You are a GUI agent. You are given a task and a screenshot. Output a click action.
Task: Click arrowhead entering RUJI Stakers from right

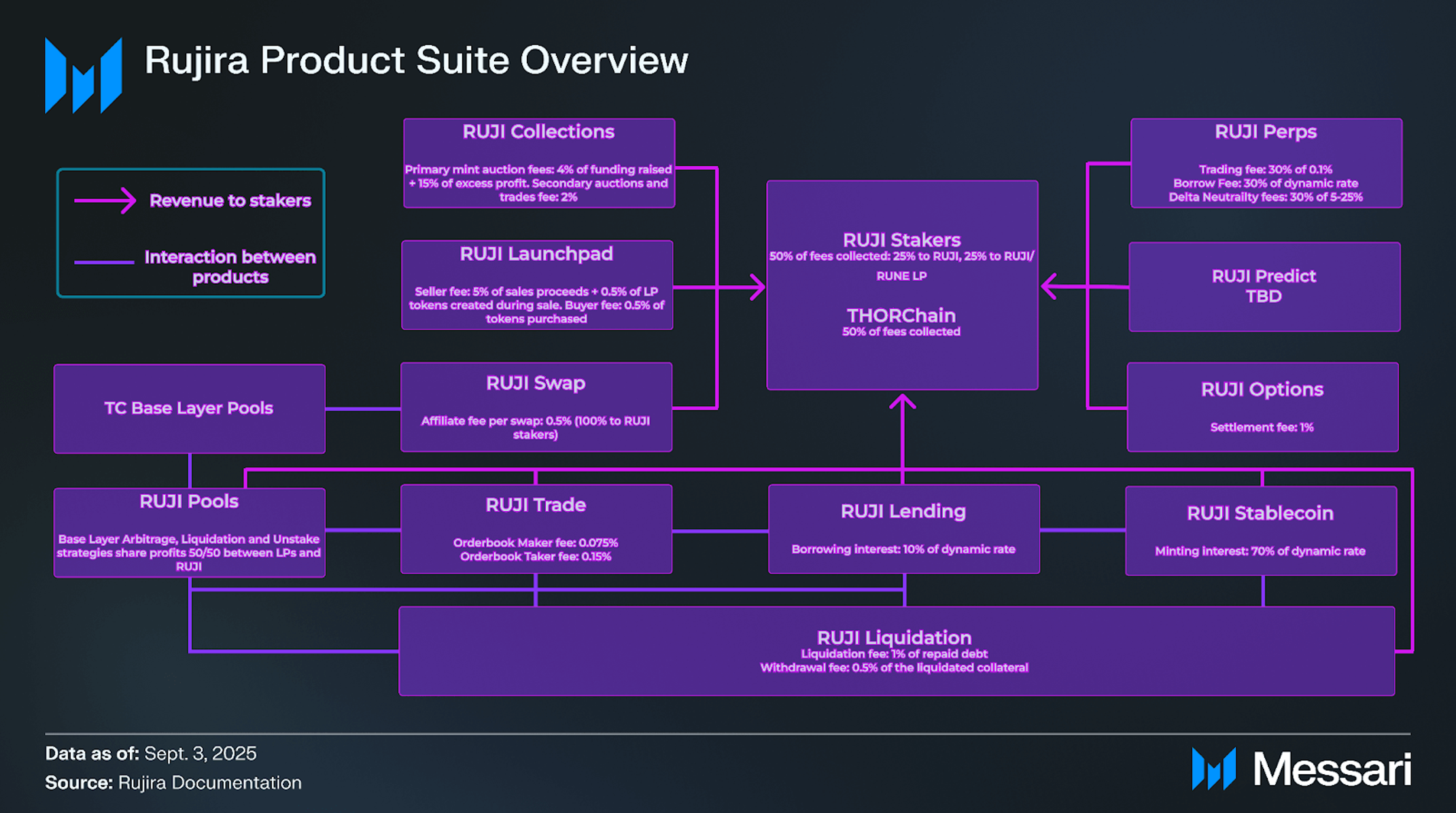tap(1049, 286)
